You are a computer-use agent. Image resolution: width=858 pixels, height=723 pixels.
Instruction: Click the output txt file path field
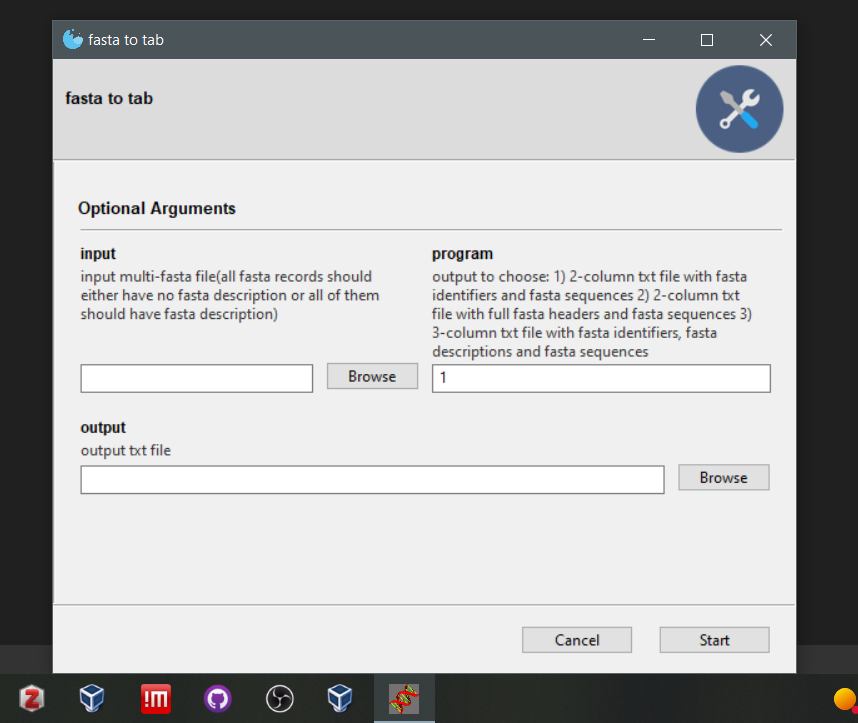click(x=372, y=480)
